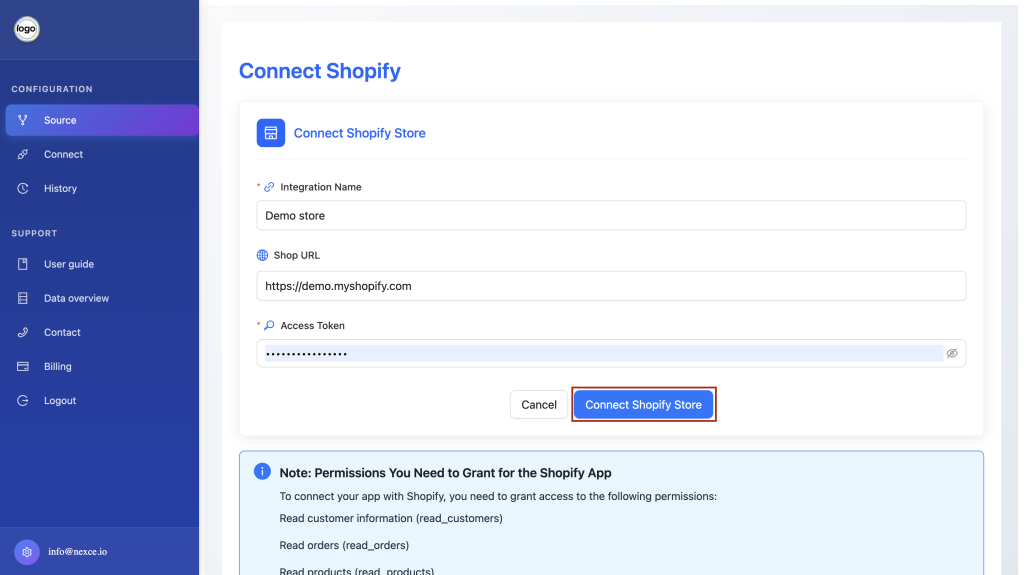Click the Cancel button
Image resolution: width=1024 pixels, height=575 pixels.
pos(539,404)
